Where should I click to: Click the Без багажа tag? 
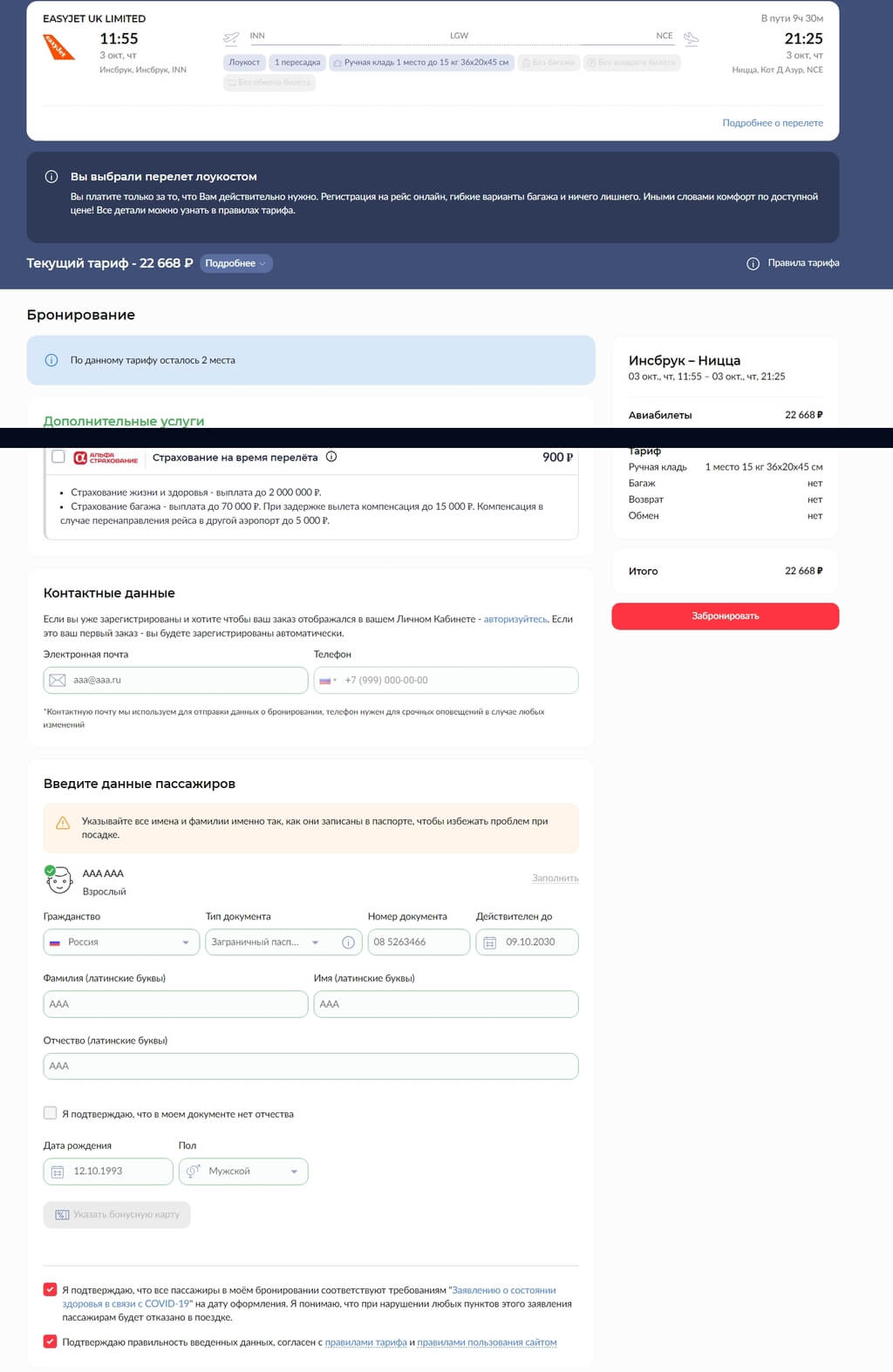tap(549, 63)
